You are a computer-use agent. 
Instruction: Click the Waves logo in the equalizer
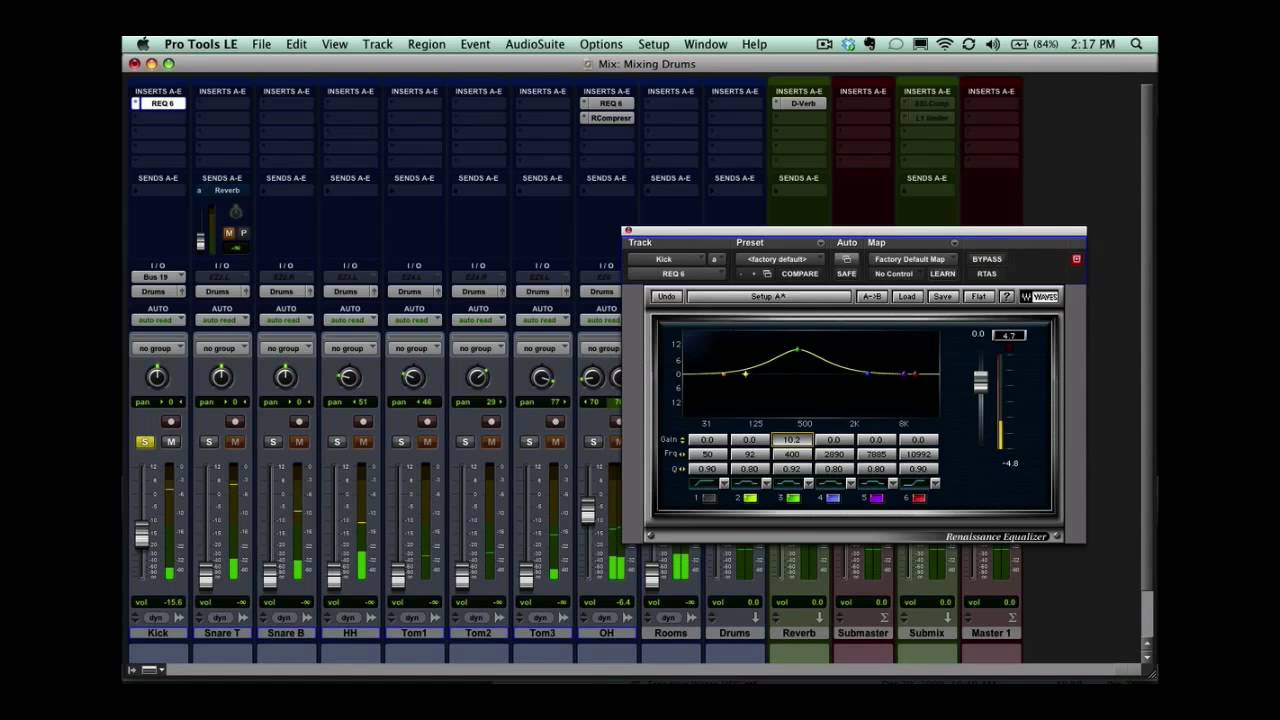[x=1038, y=297]
